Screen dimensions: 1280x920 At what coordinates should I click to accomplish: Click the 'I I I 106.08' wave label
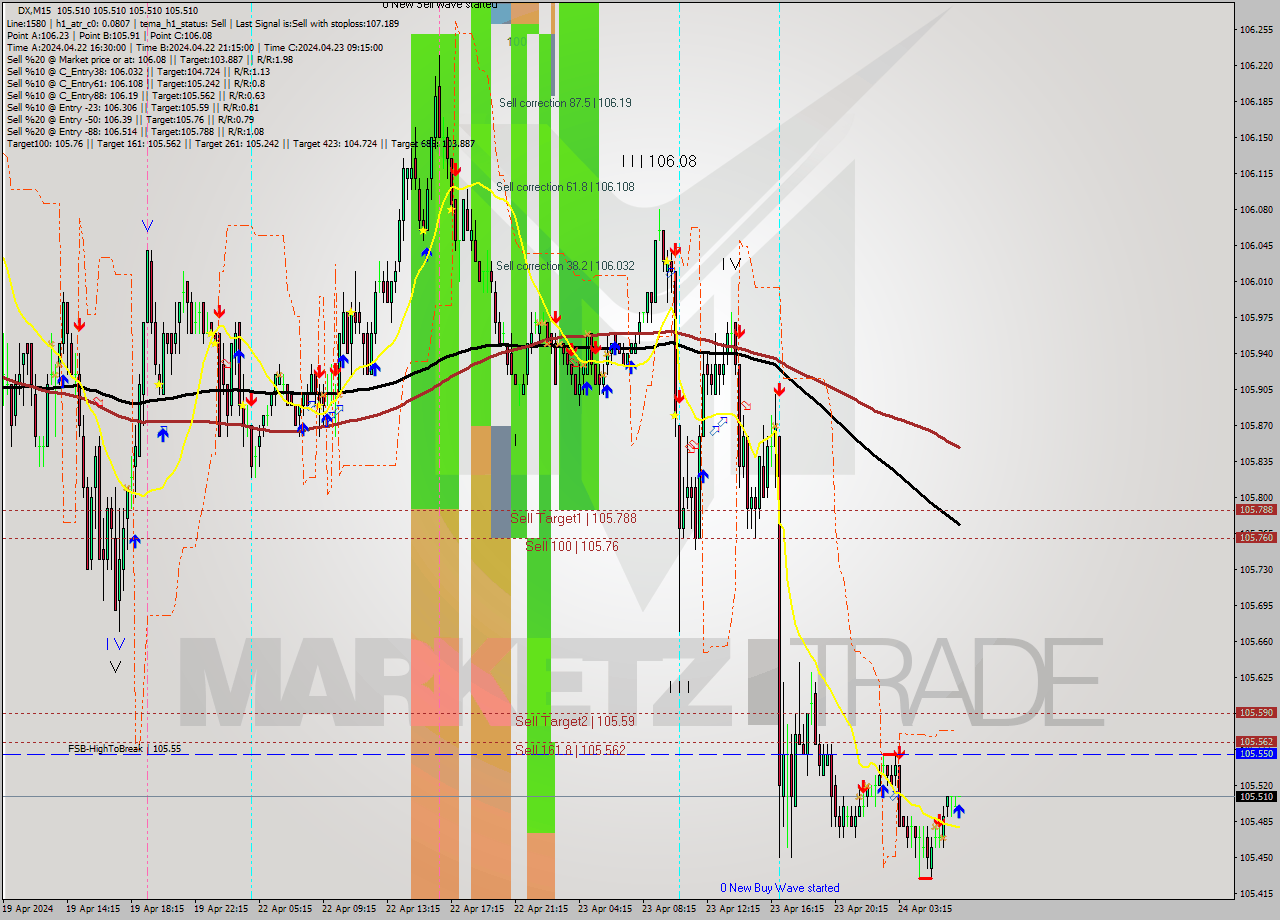pyautogui.click(x=658, y=161)
